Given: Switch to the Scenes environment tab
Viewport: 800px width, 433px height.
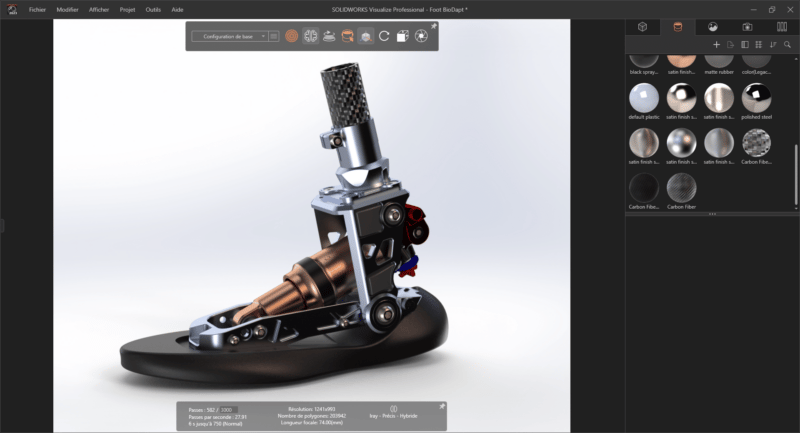Looking at the screenshot, I should tap(712, 27).
